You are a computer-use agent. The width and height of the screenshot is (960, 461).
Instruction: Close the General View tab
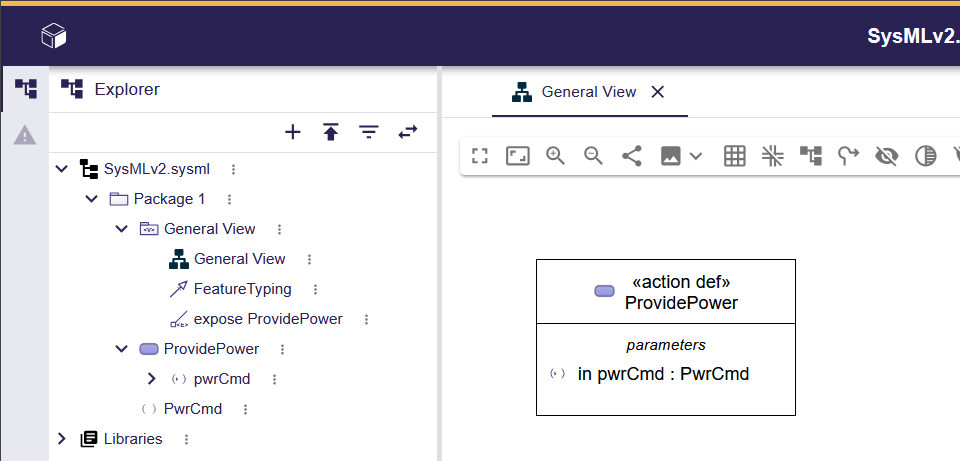pos(658,92)
